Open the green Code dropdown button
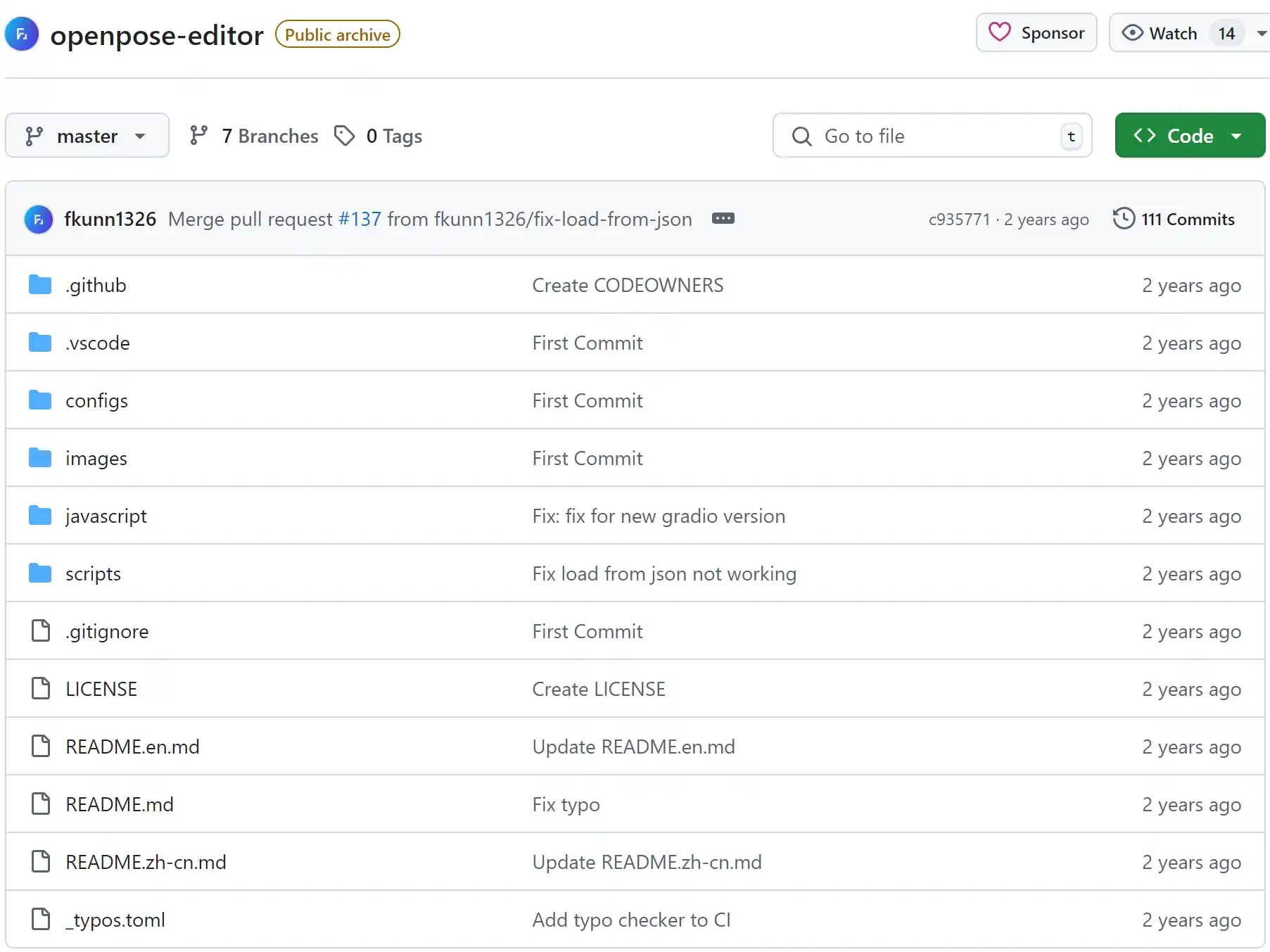Screen dimensions: 1270x952 tap(1190, 135)
